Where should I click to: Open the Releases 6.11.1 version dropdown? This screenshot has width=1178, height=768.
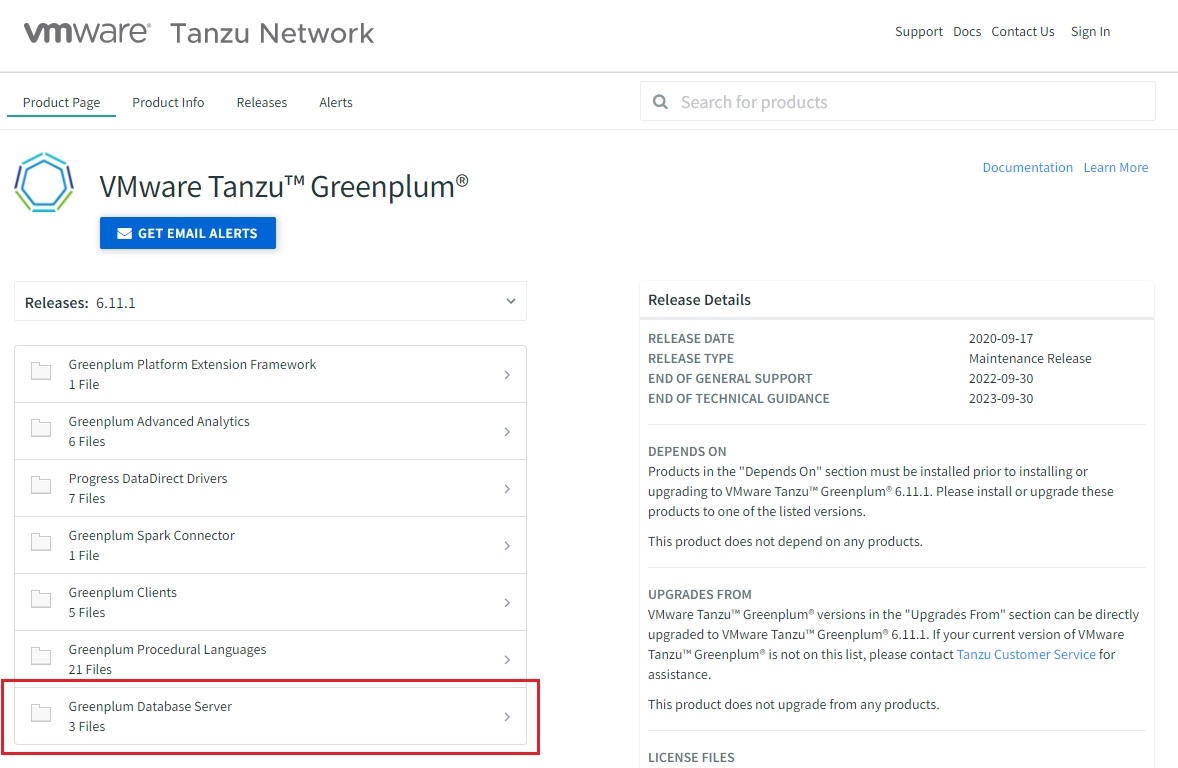pyautogui.click(x=270, y=302)
